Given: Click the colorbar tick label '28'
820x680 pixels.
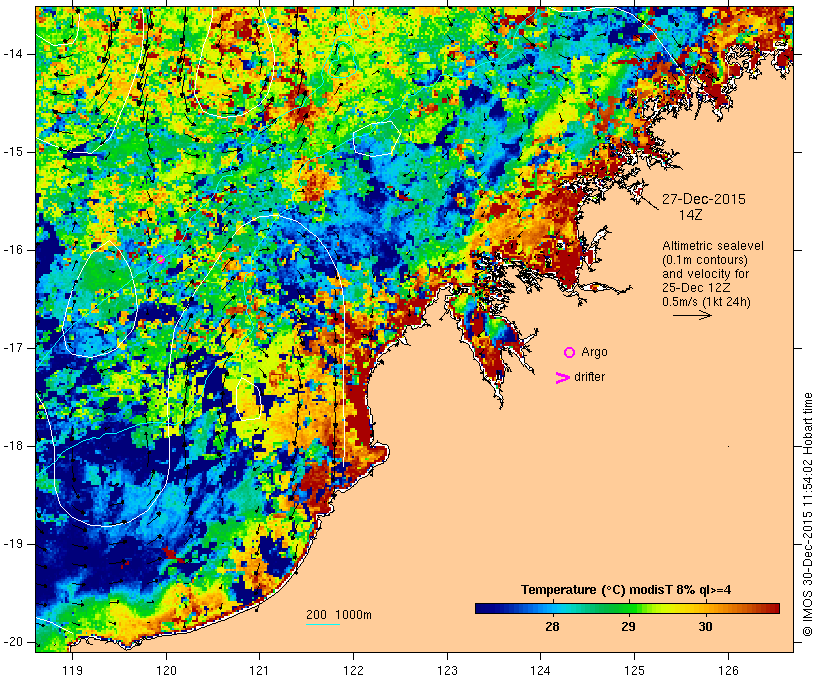Looking at the screenshot, I should point(552,627).
